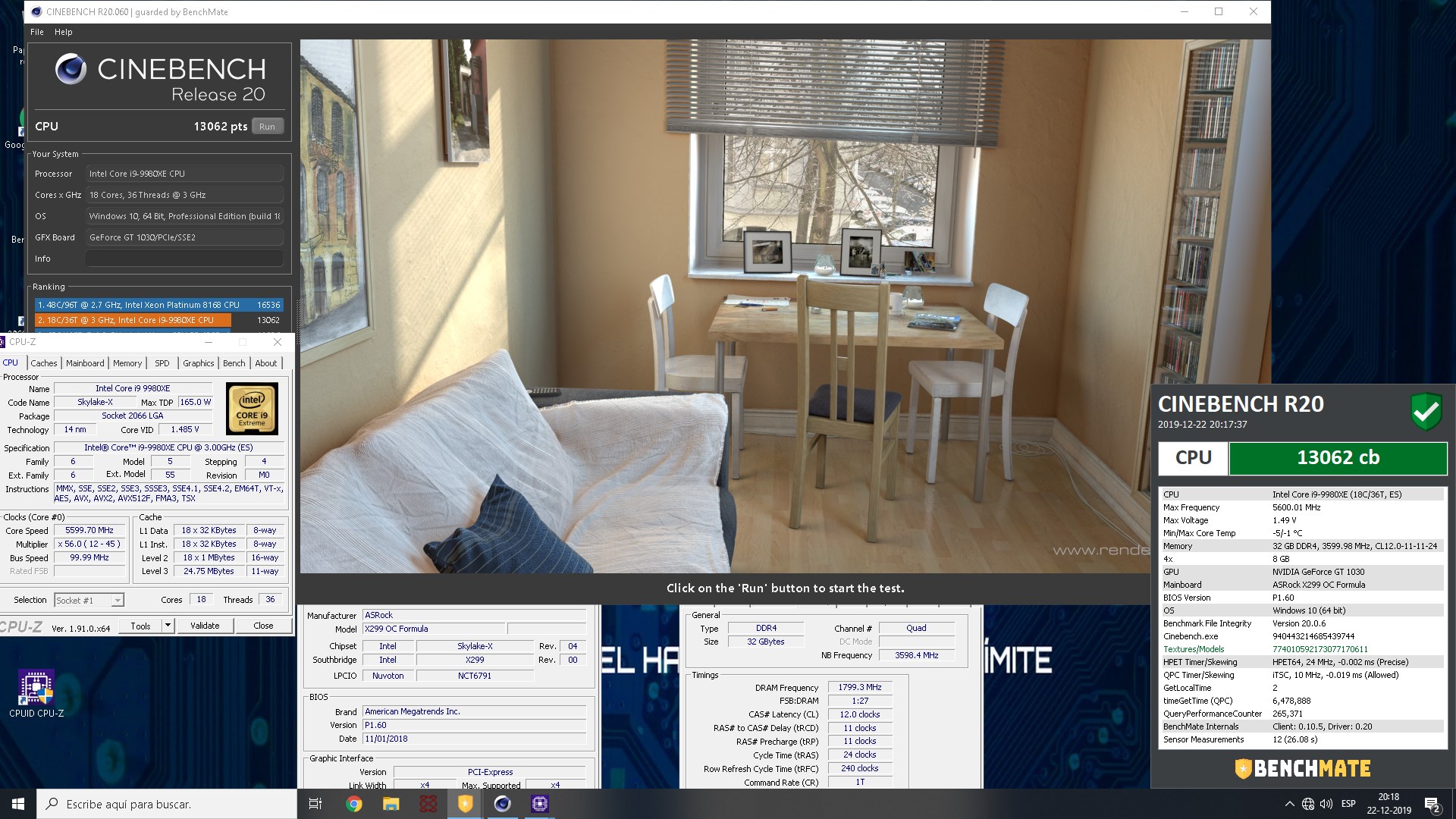Close the CPU-Z window with the X
The width and height of the screenshot is (1456, 819).
click(x=278, y=342)
